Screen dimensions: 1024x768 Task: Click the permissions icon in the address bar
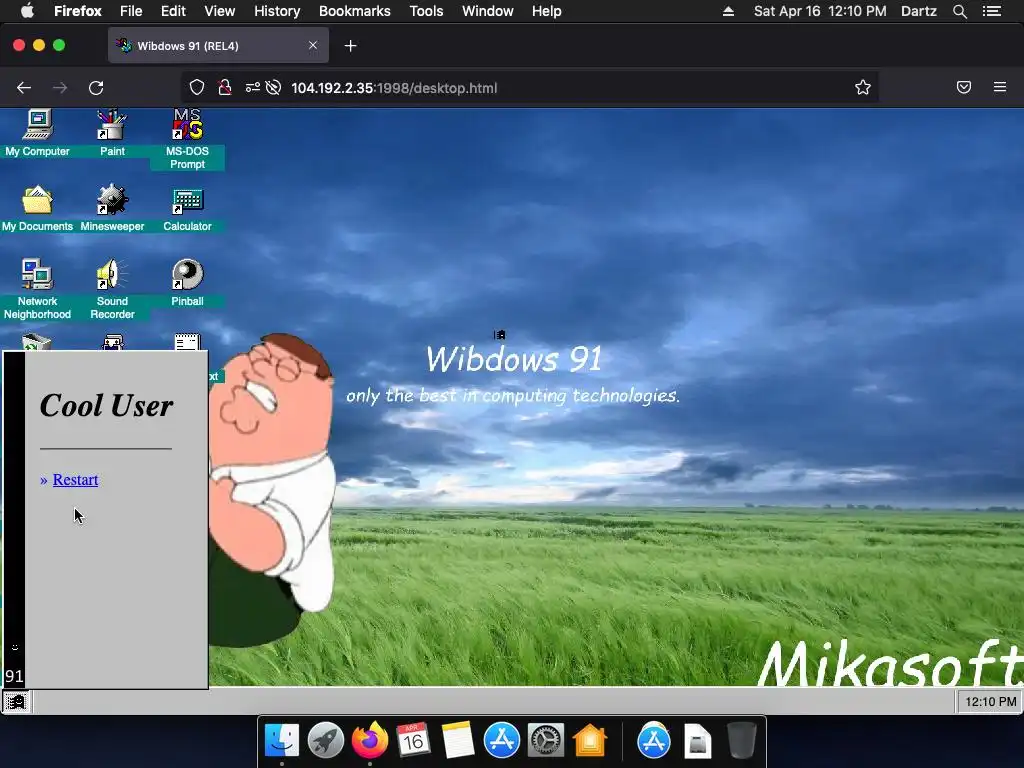[252, 88]
